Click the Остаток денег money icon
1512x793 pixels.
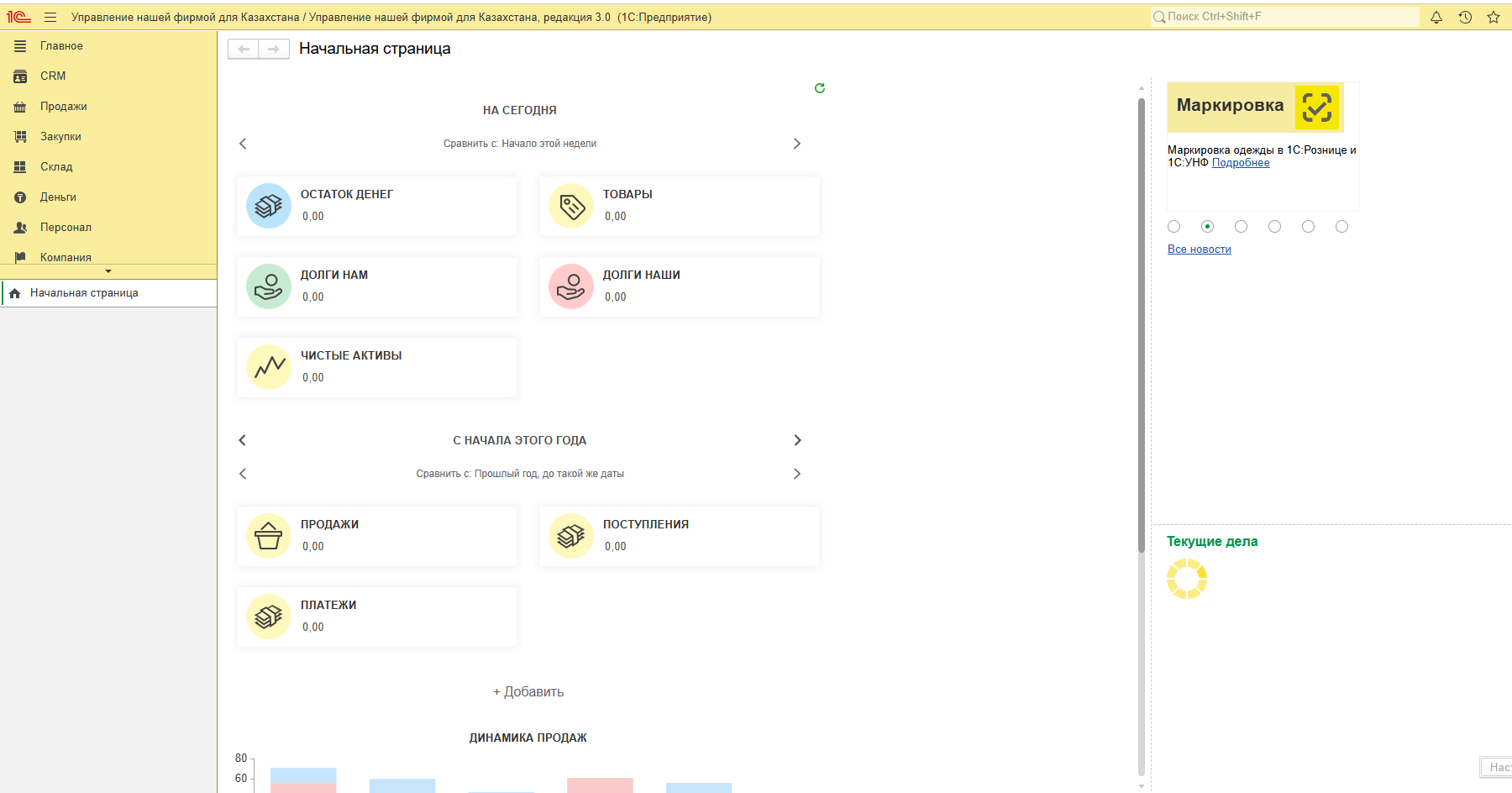tap(269, 206)
